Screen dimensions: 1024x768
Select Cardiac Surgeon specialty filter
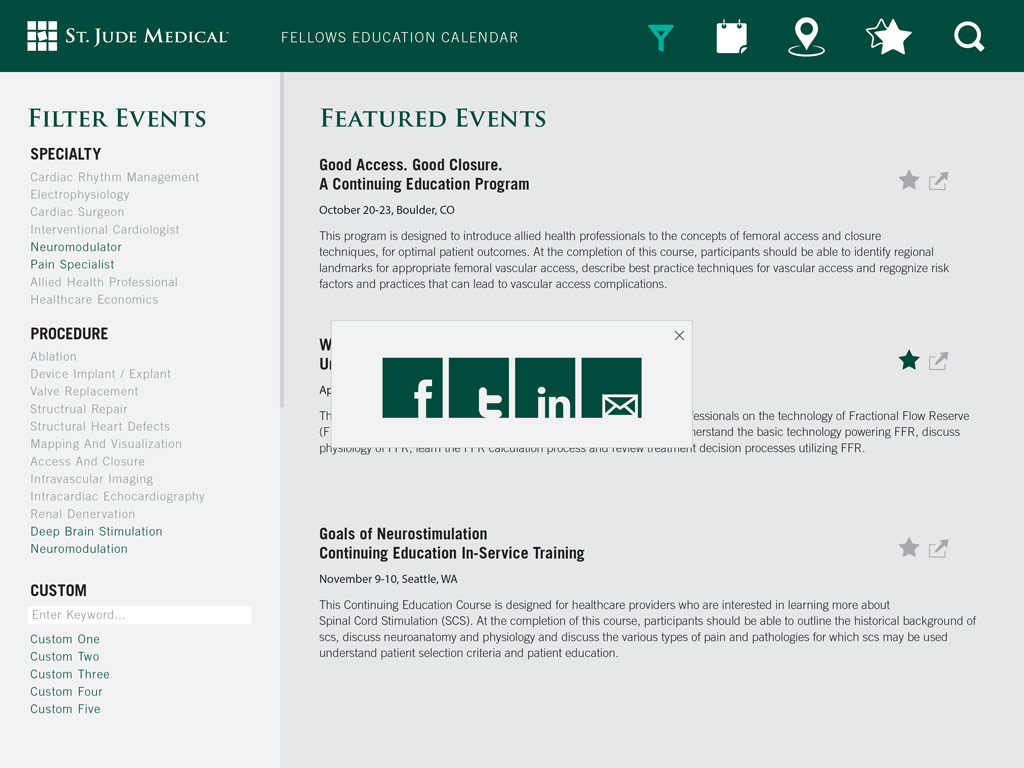[x=77, y=212]
